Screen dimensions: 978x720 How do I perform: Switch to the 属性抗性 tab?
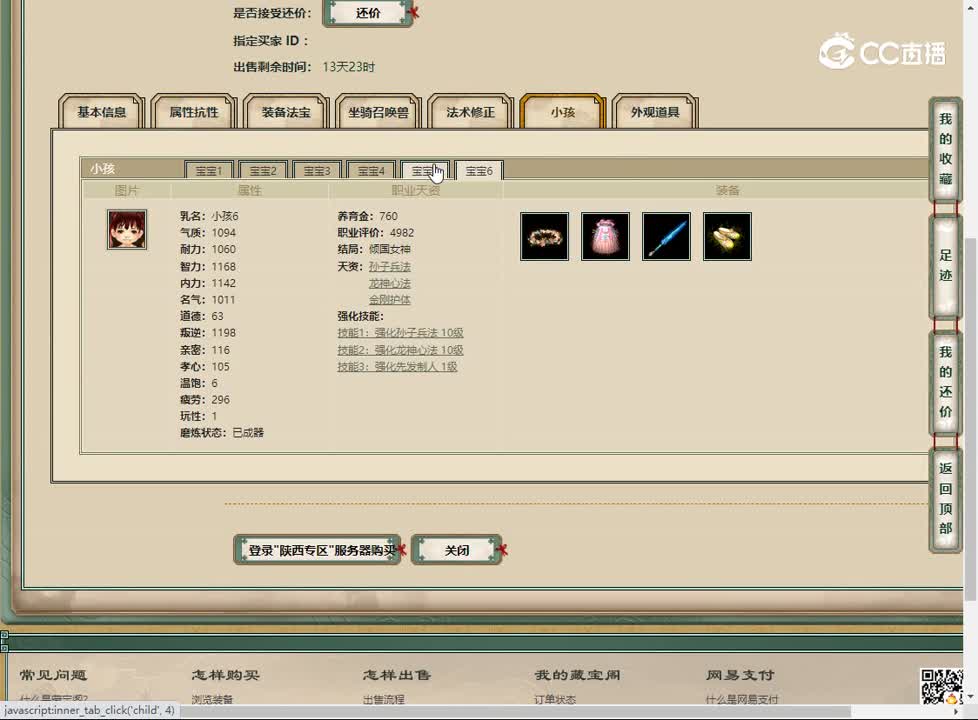(x=193, y=113)
